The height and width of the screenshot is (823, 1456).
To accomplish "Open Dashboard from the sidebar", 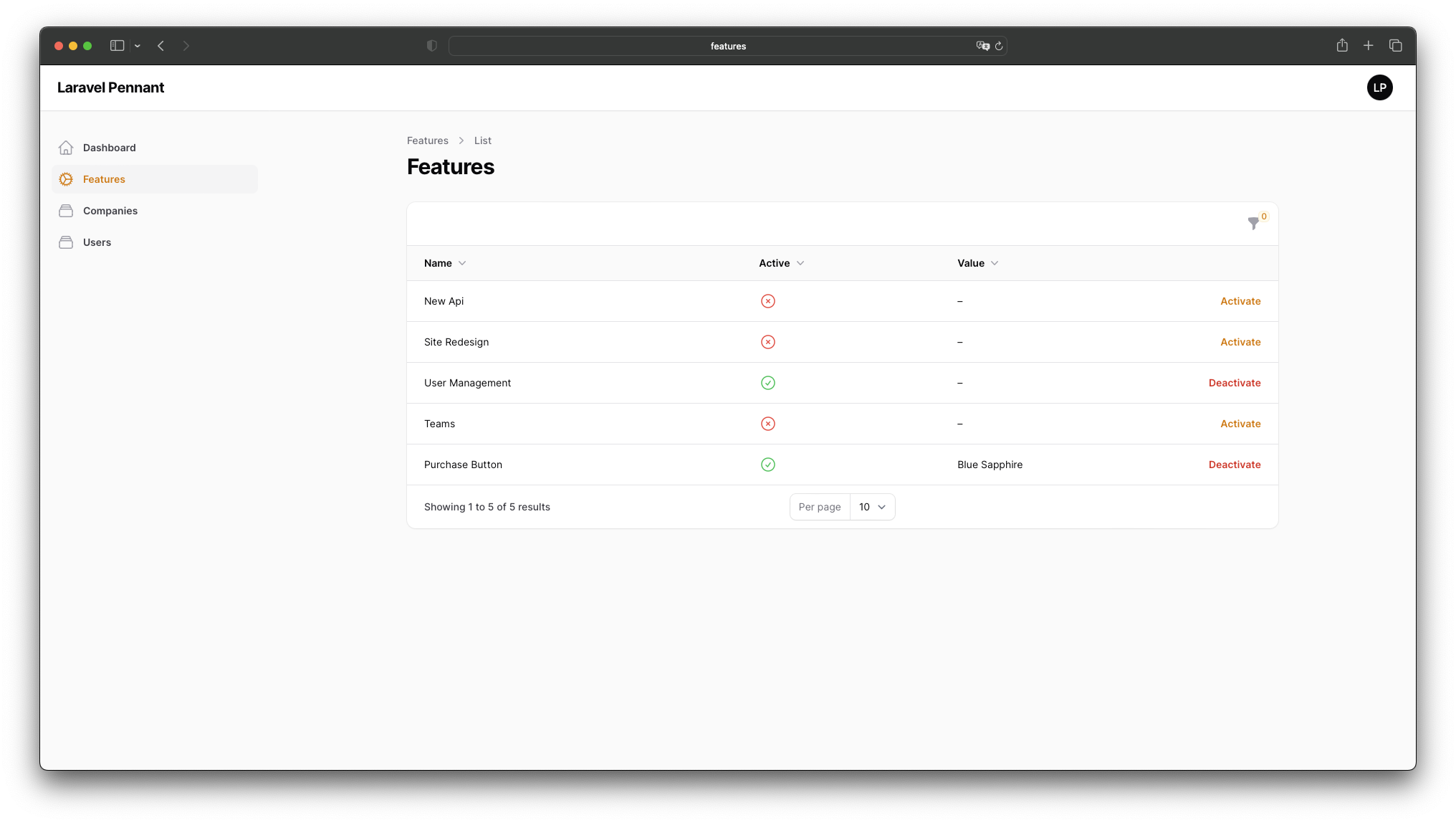I will click(109, 148).
